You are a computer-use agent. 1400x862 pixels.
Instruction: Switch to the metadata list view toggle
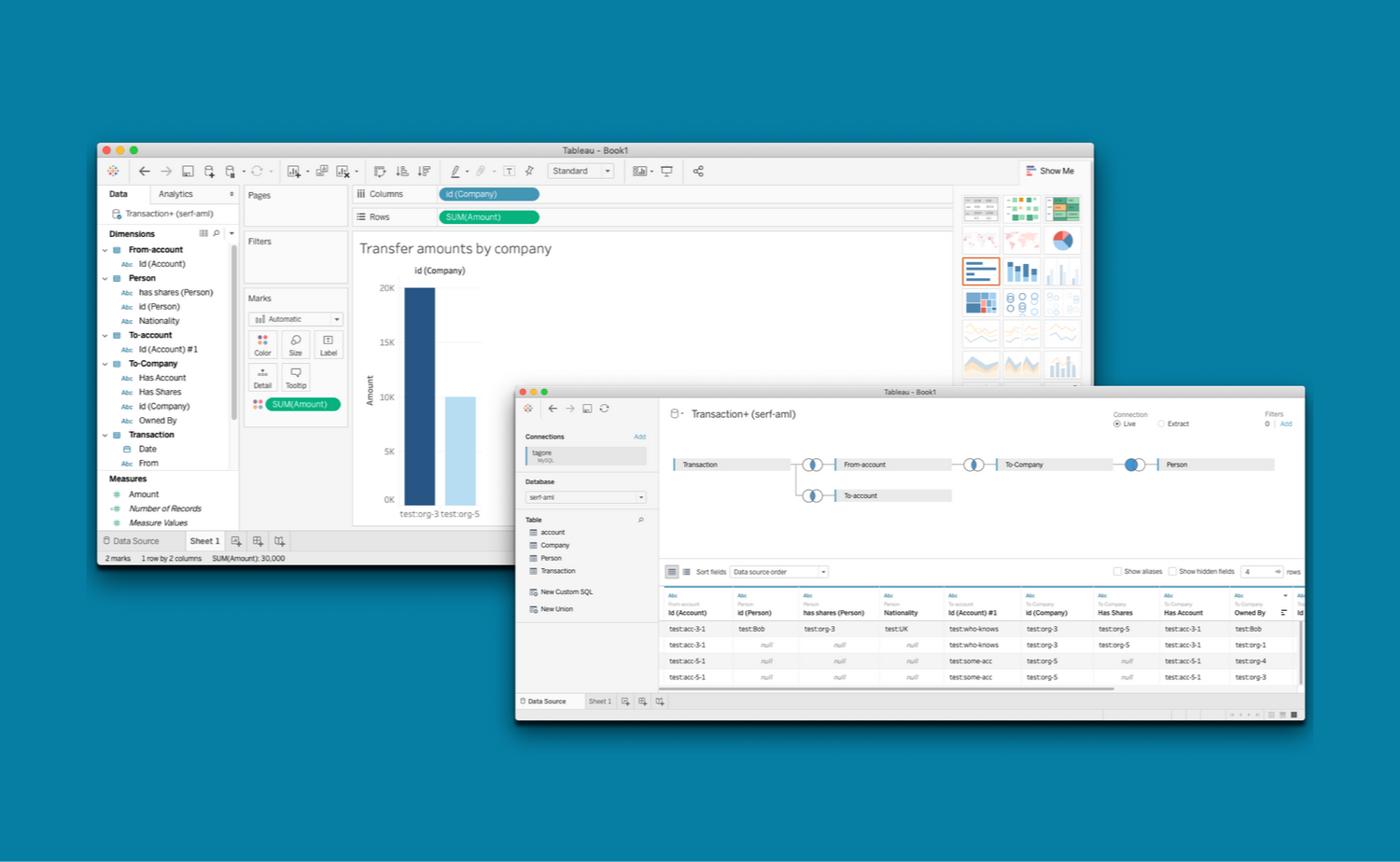click(x=687, y=572)
